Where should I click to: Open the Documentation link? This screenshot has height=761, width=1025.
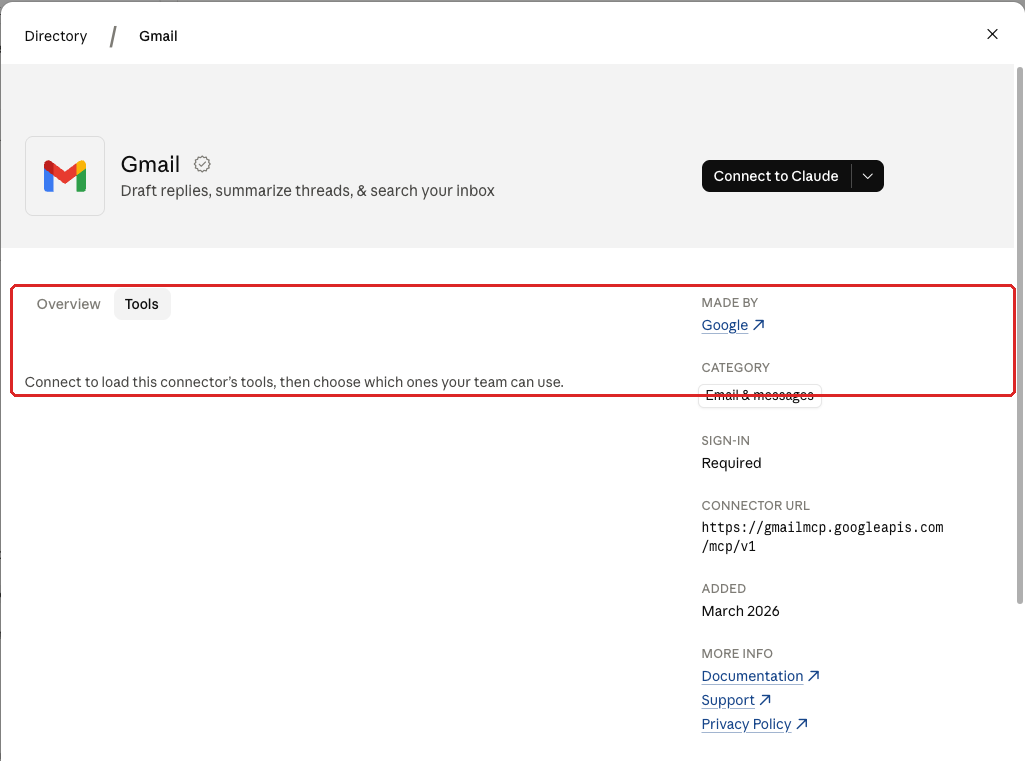point(760,676)
